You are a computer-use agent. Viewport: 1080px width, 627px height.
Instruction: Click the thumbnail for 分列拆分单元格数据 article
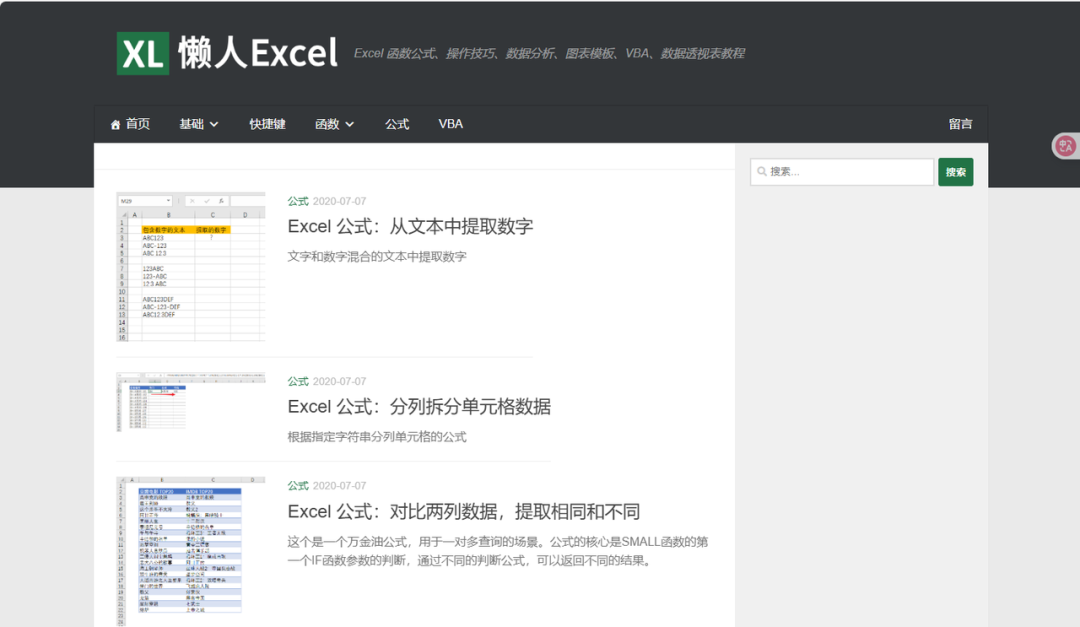click(x=190, y=401)
